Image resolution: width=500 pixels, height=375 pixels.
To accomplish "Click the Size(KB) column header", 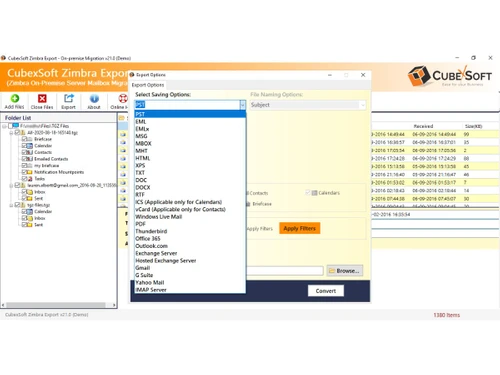I will [473, 126].
